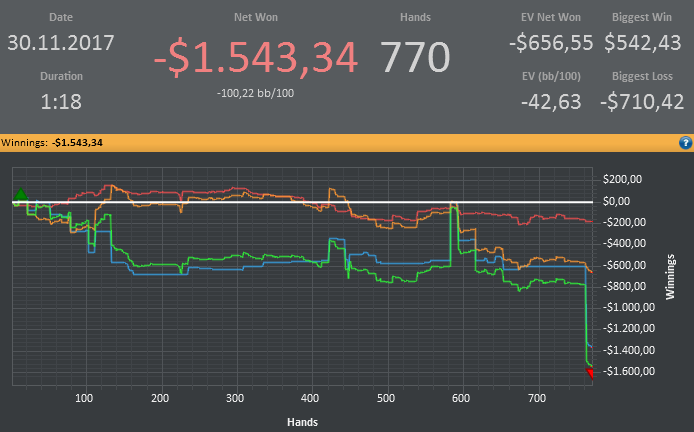This screenshot has height=432, width=694.
Task: Click the -$600,00 y-axis label
Action: [624, 265]
